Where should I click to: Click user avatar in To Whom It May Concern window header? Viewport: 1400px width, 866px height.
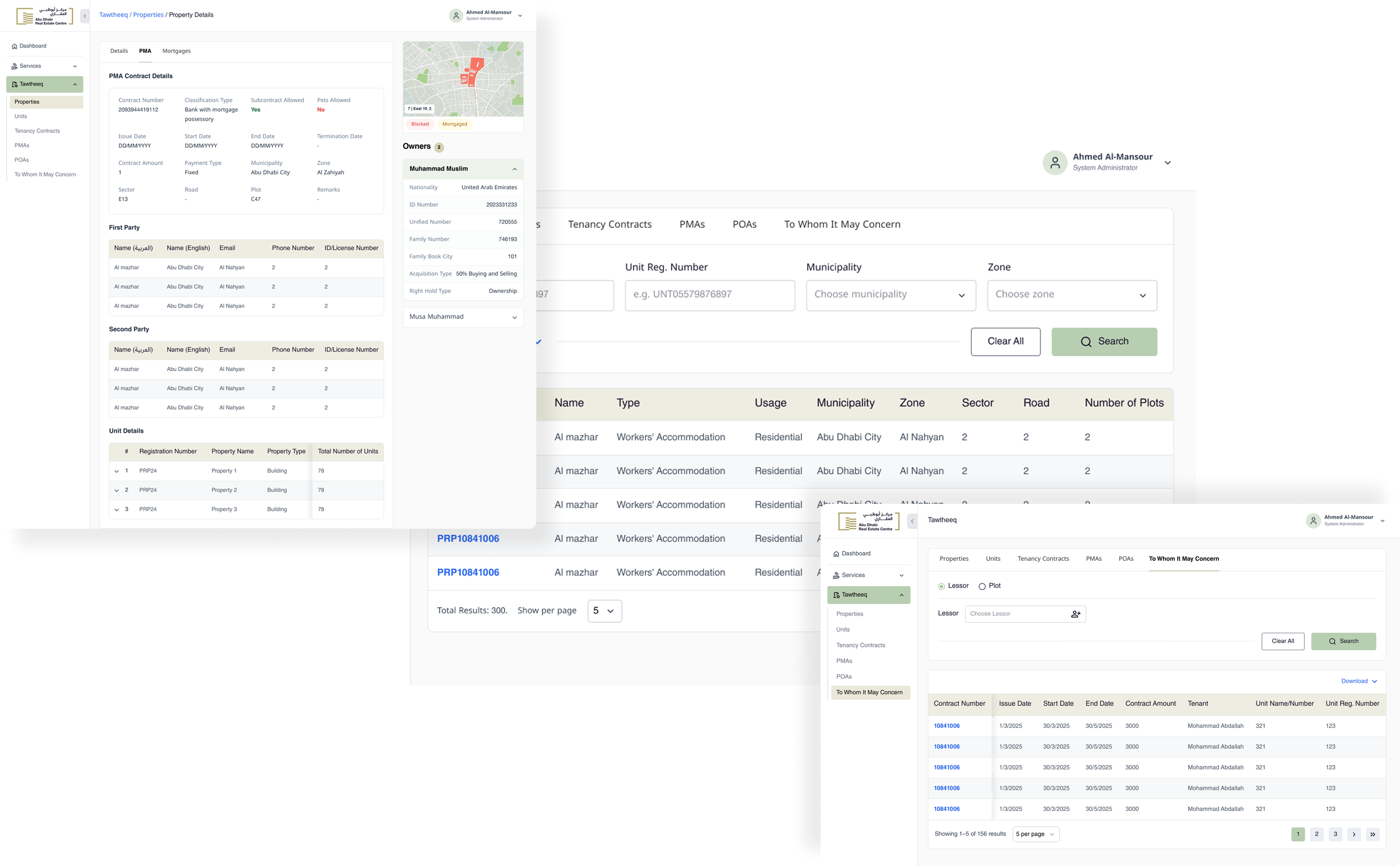1313,520
